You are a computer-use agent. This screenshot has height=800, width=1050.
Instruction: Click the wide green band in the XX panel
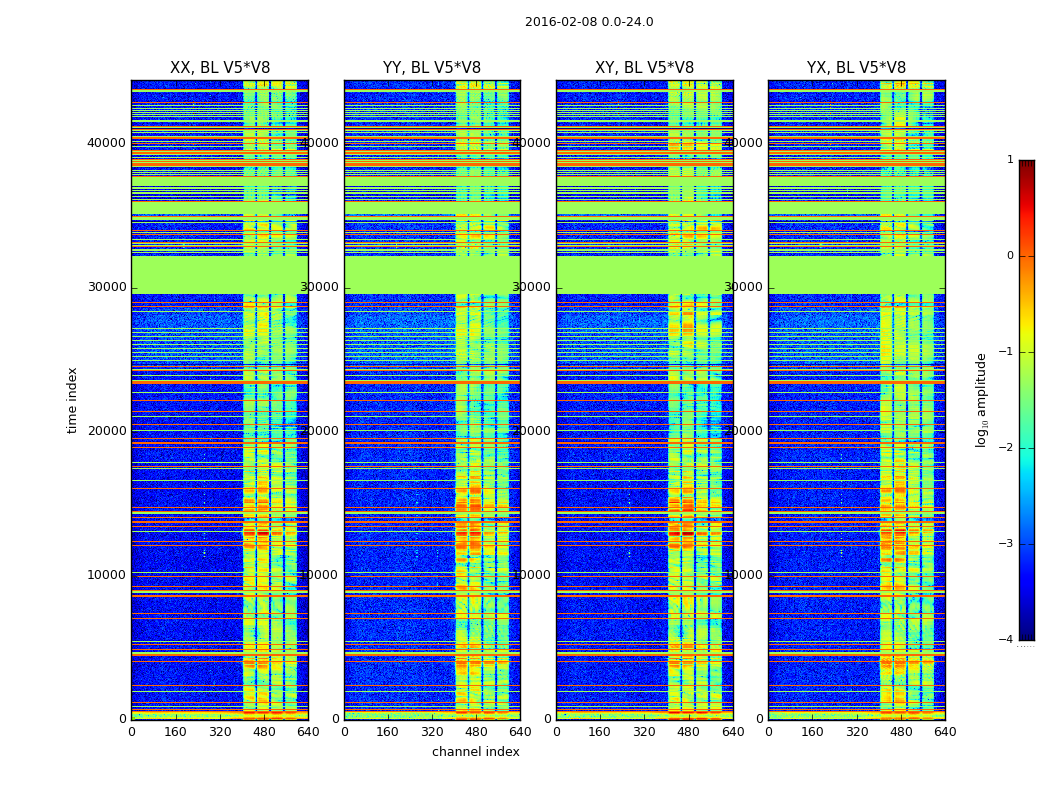coord(220,274)
